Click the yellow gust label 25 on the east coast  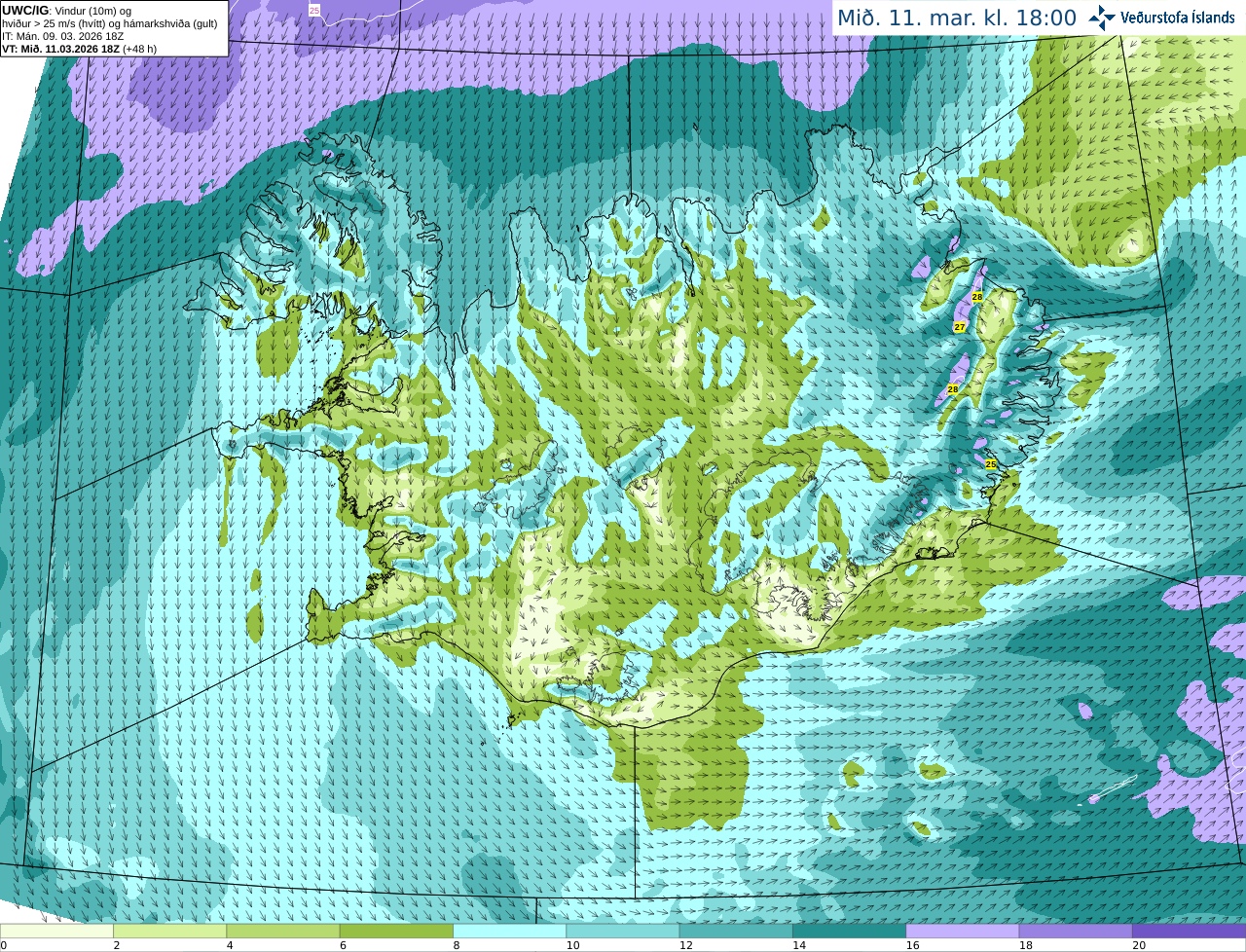pos(991,464)
